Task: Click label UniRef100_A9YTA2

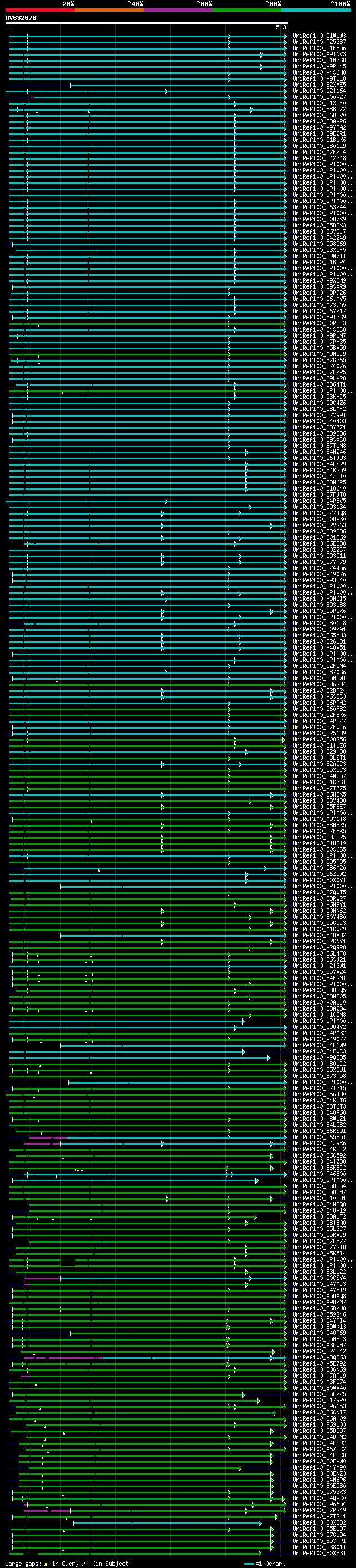Action: pyautogui.click(x=319, y=128)
